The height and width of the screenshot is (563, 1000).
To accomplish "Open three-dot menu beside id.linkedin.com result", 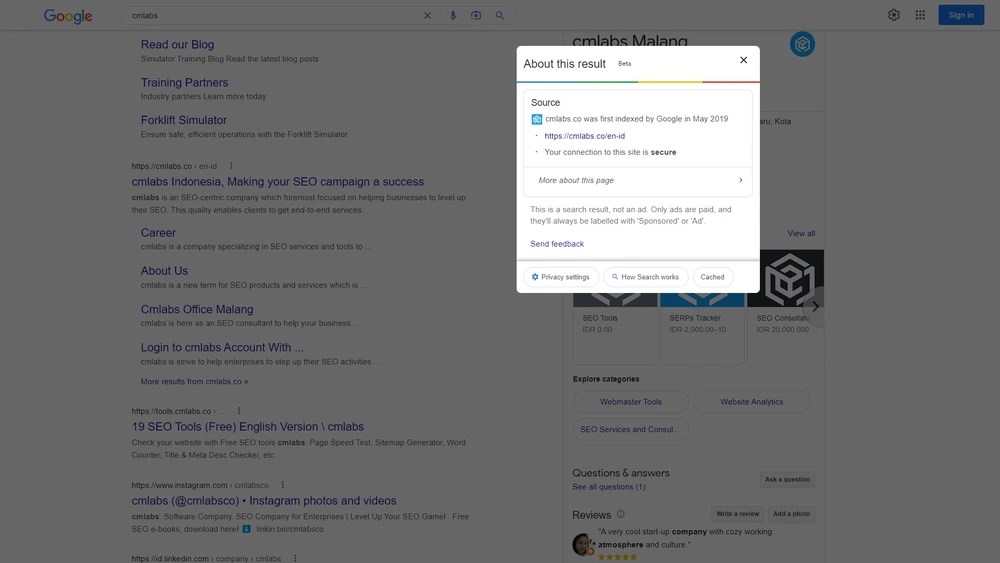I will (295, 559).
